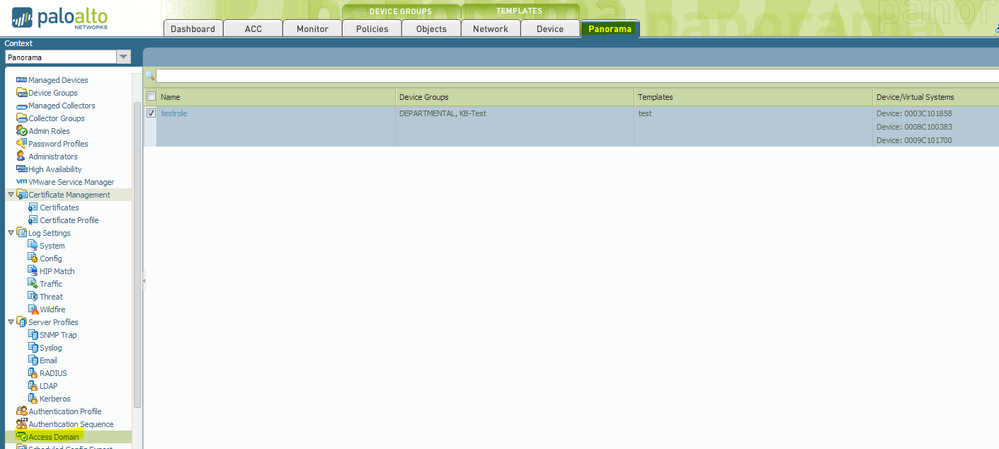Click the Managed Devices icon in sidebar
Viewport: 999px width, 449px height.
click(x=21, y=80)
